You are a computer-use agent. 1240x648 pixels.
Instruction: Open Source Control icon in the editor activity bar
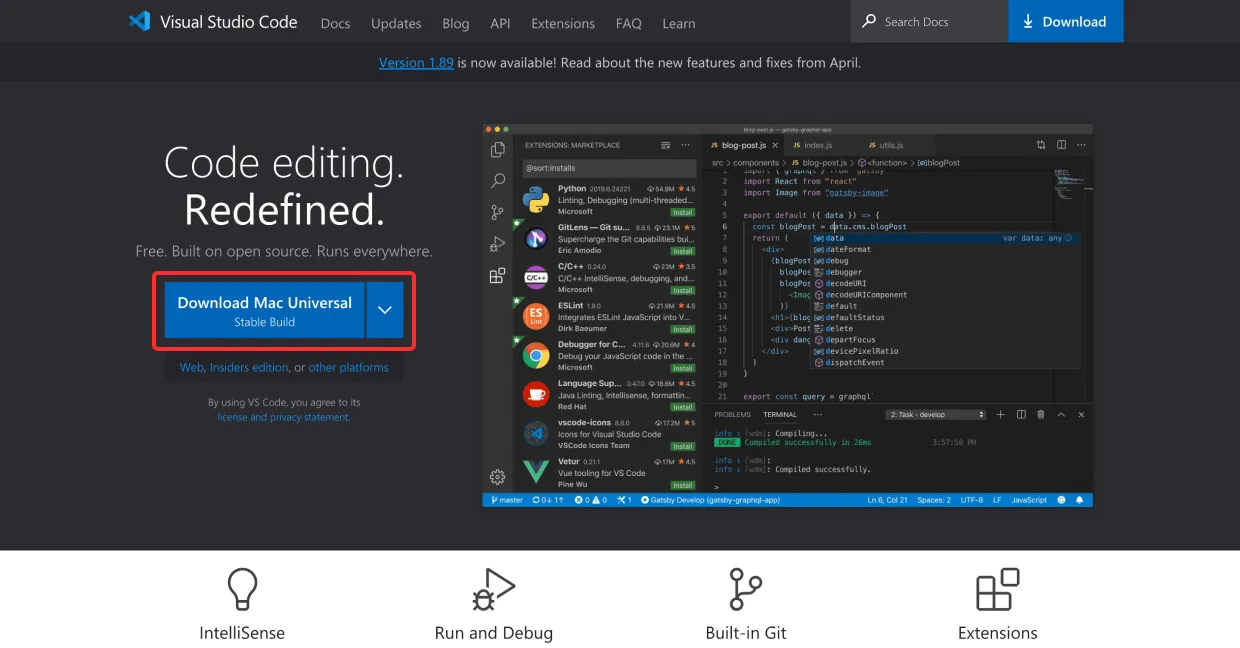click(x=498, y=212)
